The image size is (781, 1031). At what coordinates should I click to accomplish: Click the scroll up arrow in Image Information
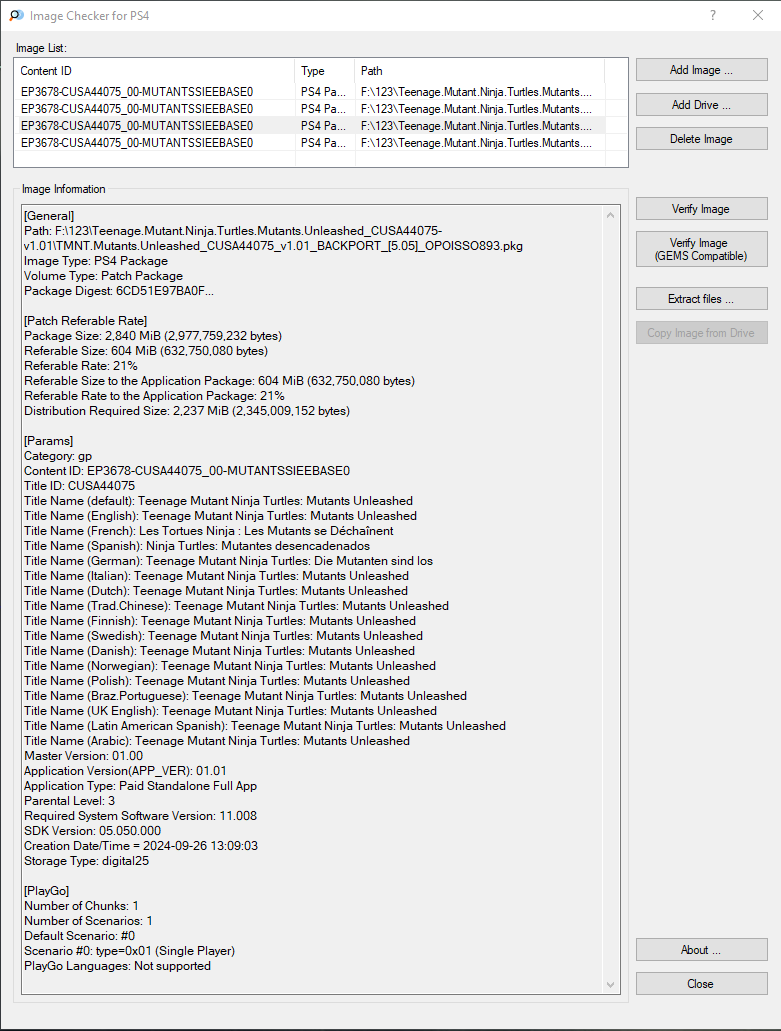click(611, 215)
